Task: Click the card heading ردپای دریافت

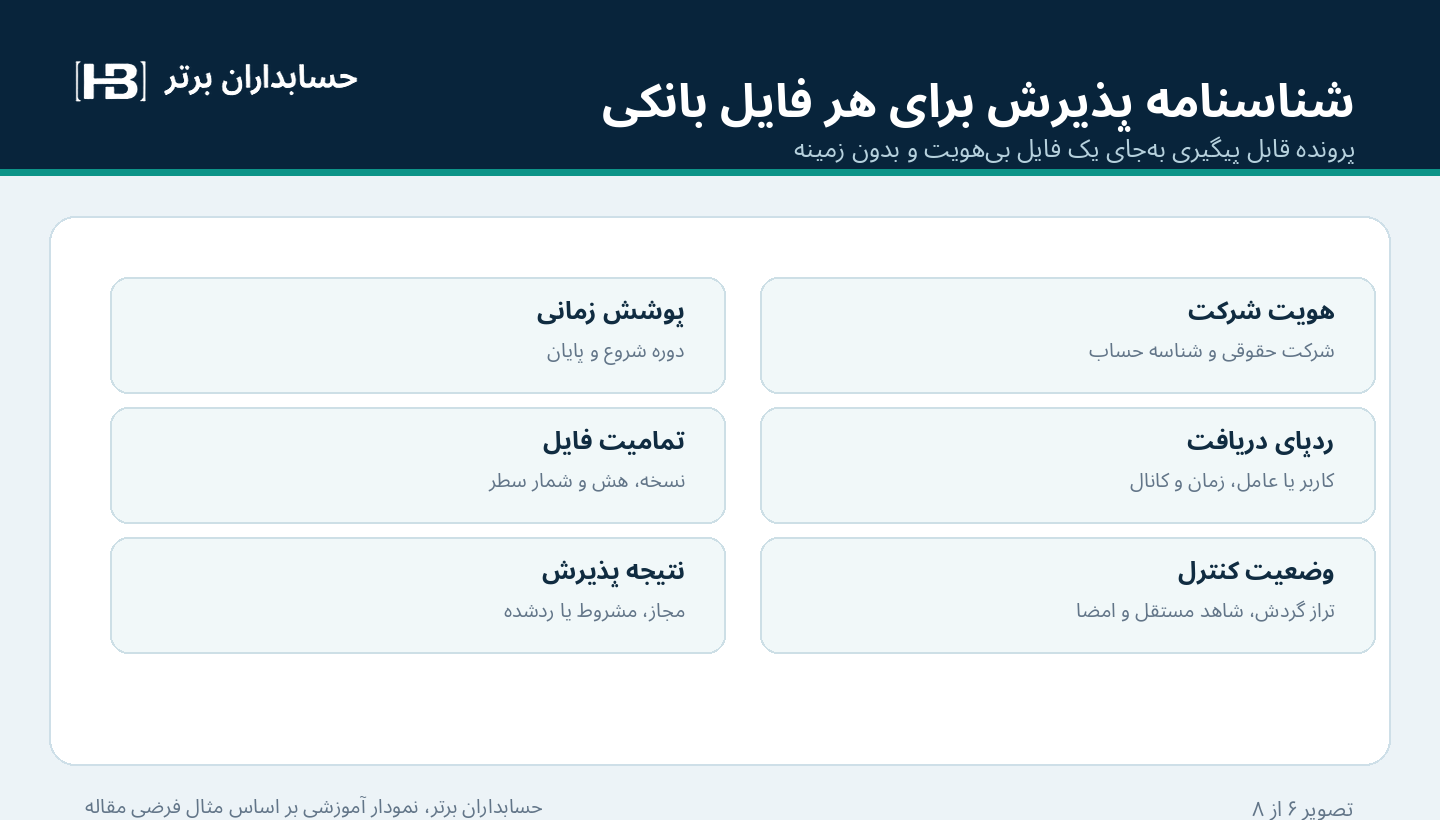Action: [1261, 441]
